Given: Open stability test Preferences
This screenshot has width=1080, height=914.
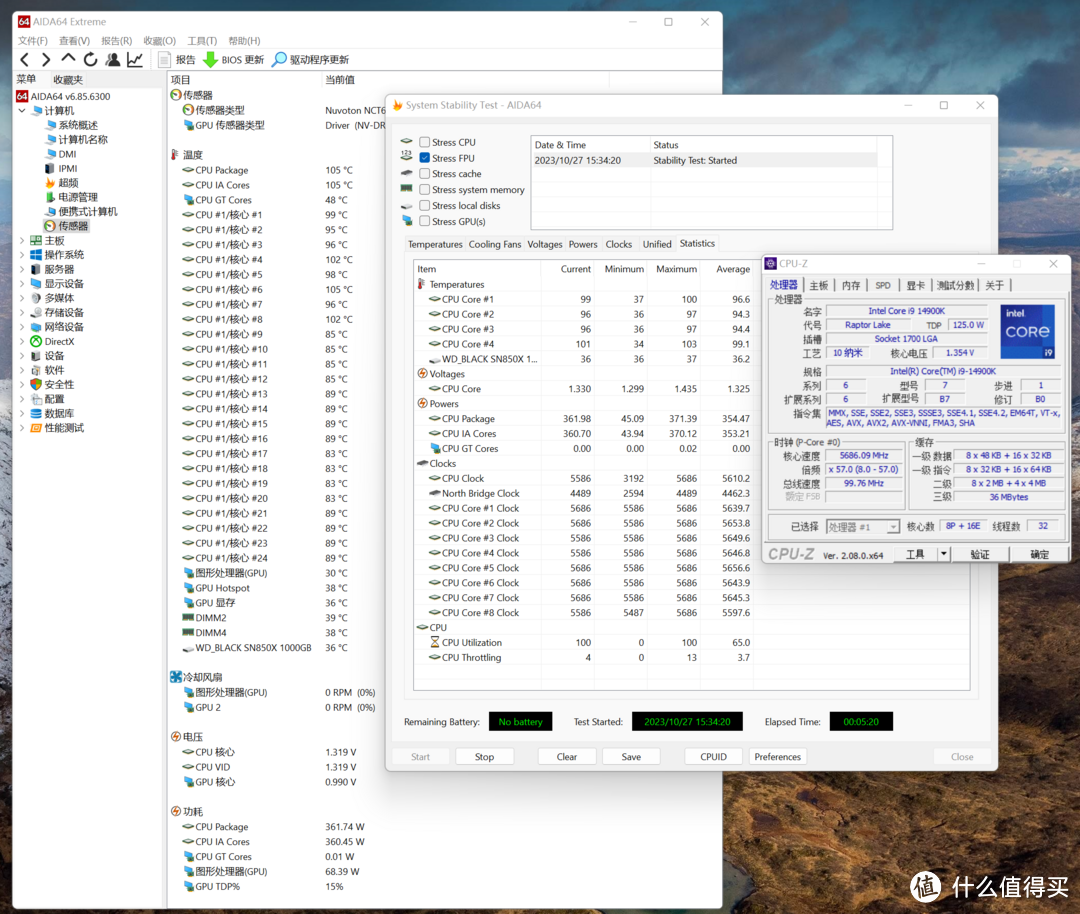Looking at the screenshot, I should click(778, 757).
